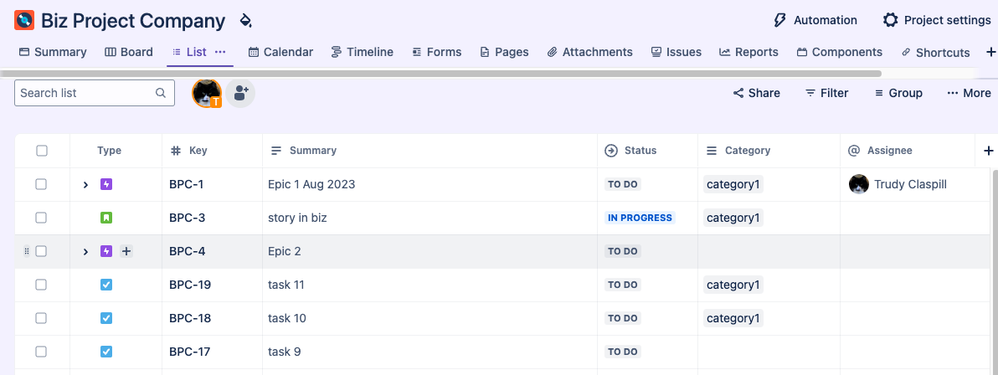Open the Pages tab
998x375 pixels.
click(x=504, y=52)
